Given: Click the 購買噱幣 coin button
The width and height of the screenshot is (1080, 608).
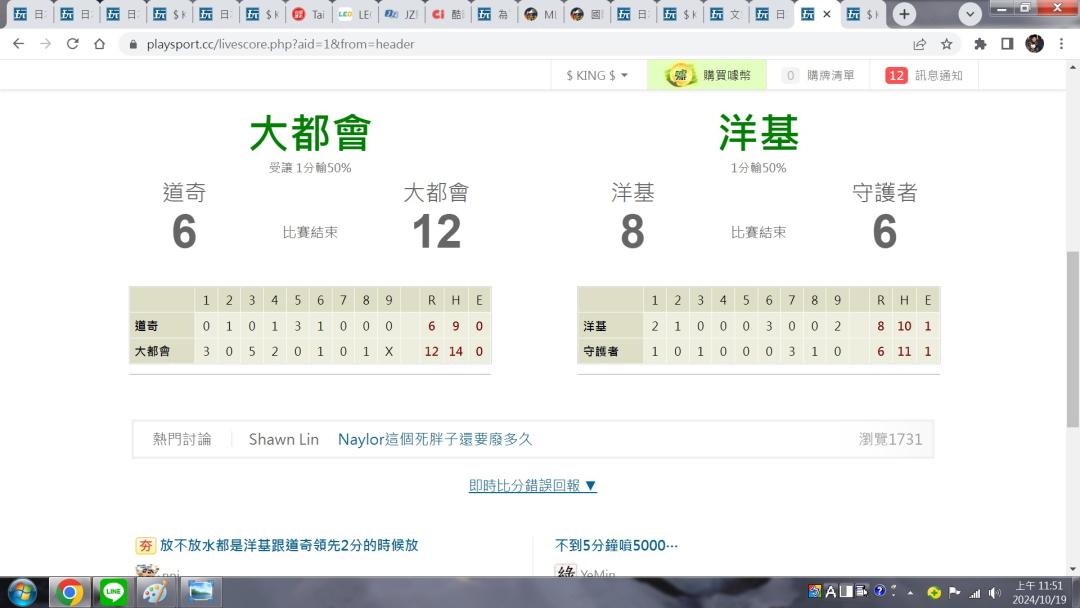Looking at the screenshot, I should [x=707, y=76].
